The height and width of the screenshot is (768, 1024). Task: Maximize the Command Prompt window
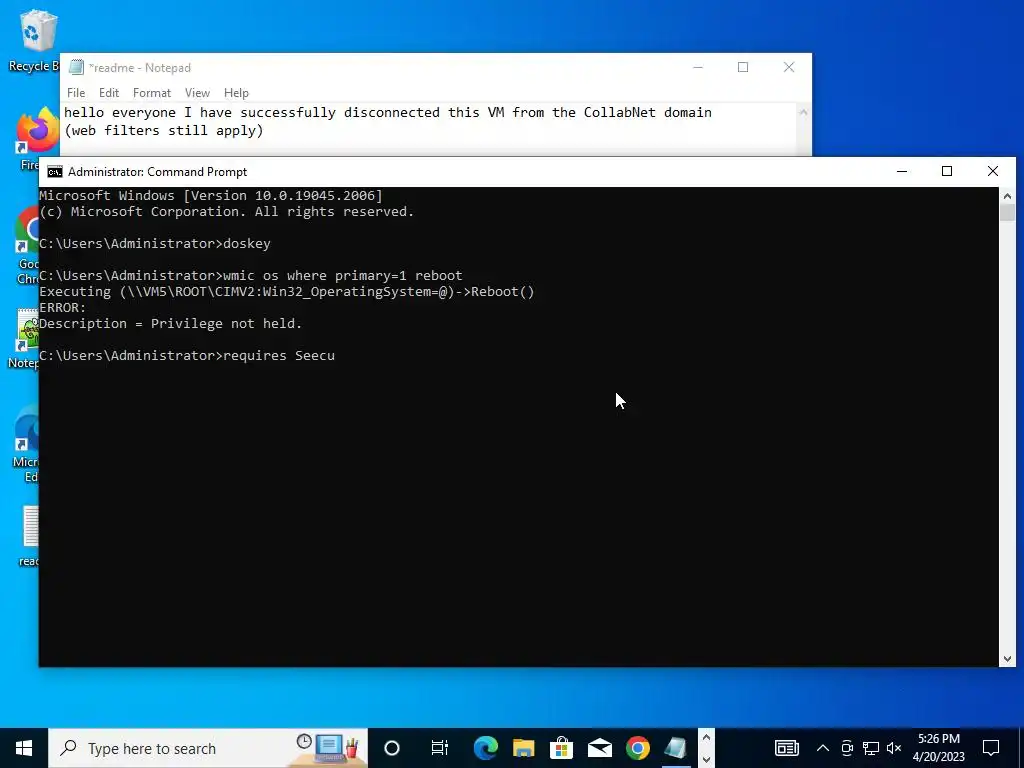click(x=947, y=171)
